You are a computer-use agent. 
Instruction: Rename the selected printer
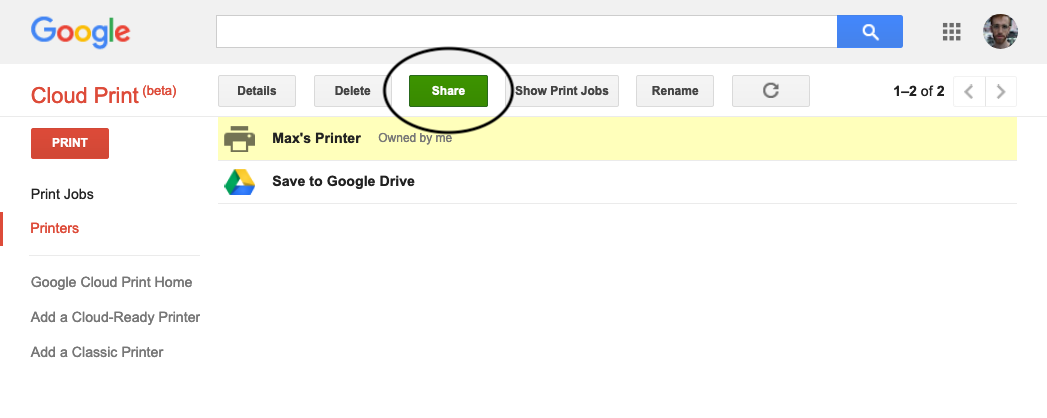tap(674, 91)
